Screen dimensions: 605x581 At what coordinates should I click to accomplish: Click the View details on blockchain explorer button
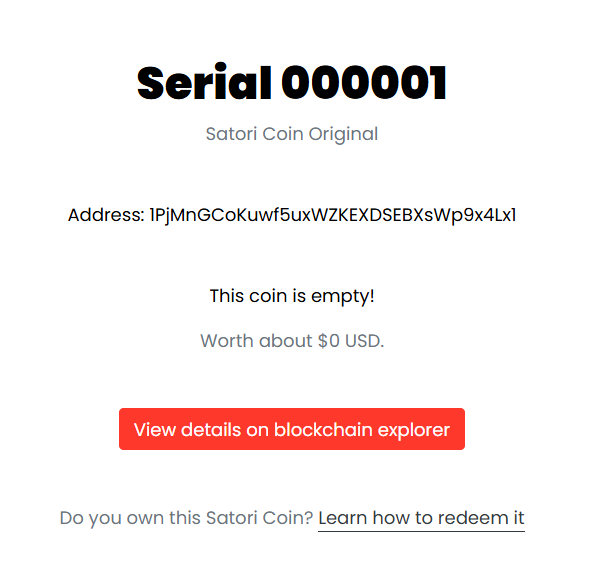(291, 429)
